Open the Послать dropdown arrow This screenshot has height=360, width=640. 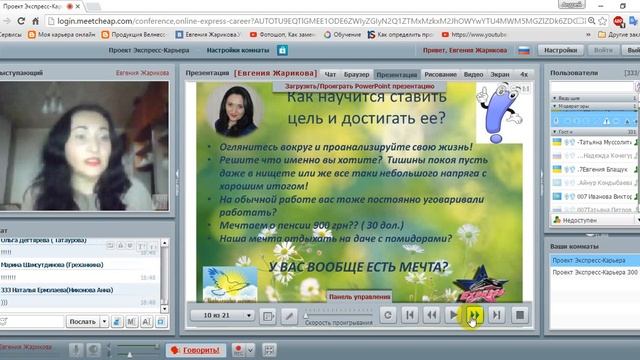(104, 322)
